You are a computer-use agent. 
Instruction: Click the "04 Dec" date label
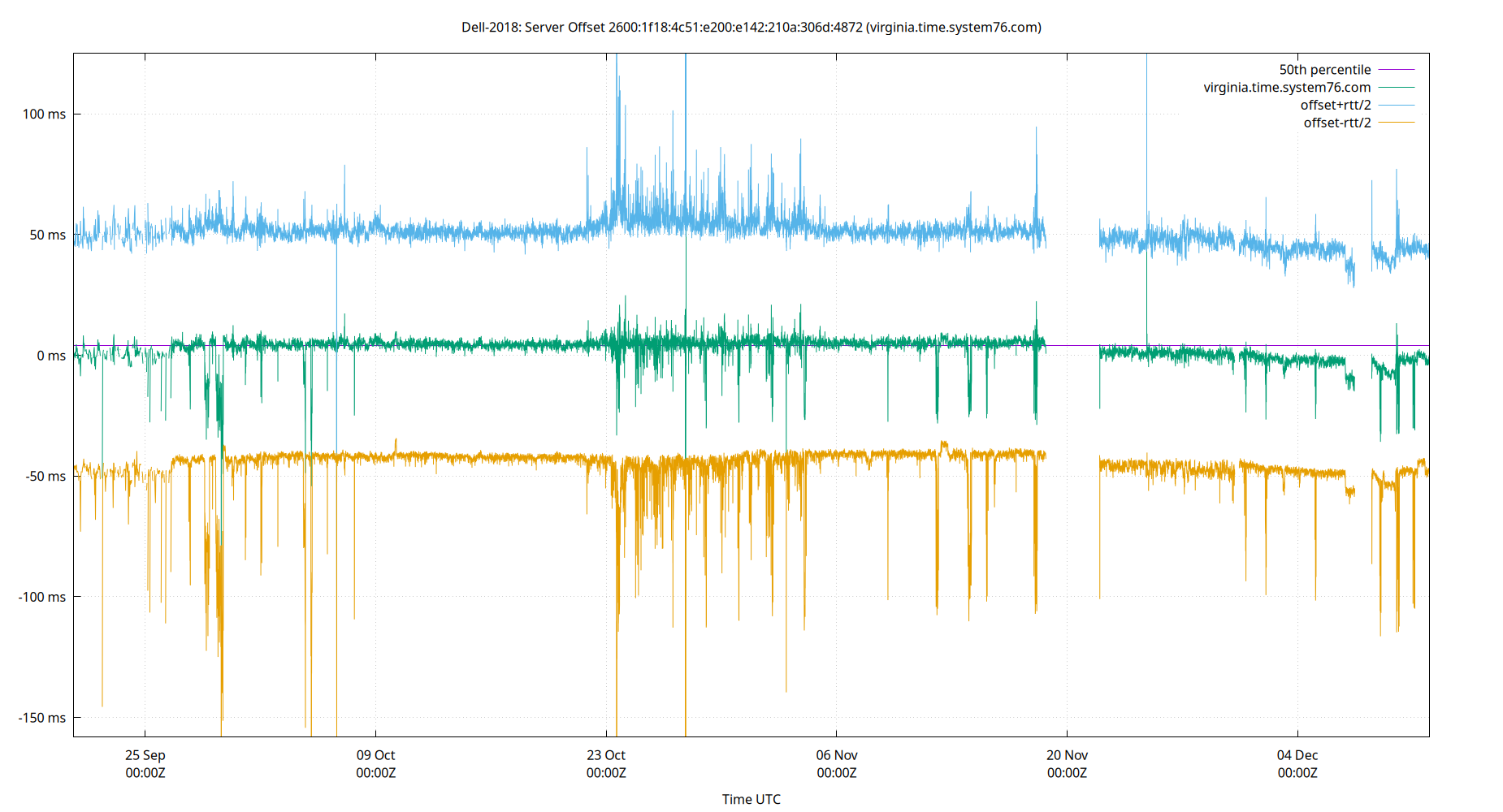click(x=1298, y=755)
